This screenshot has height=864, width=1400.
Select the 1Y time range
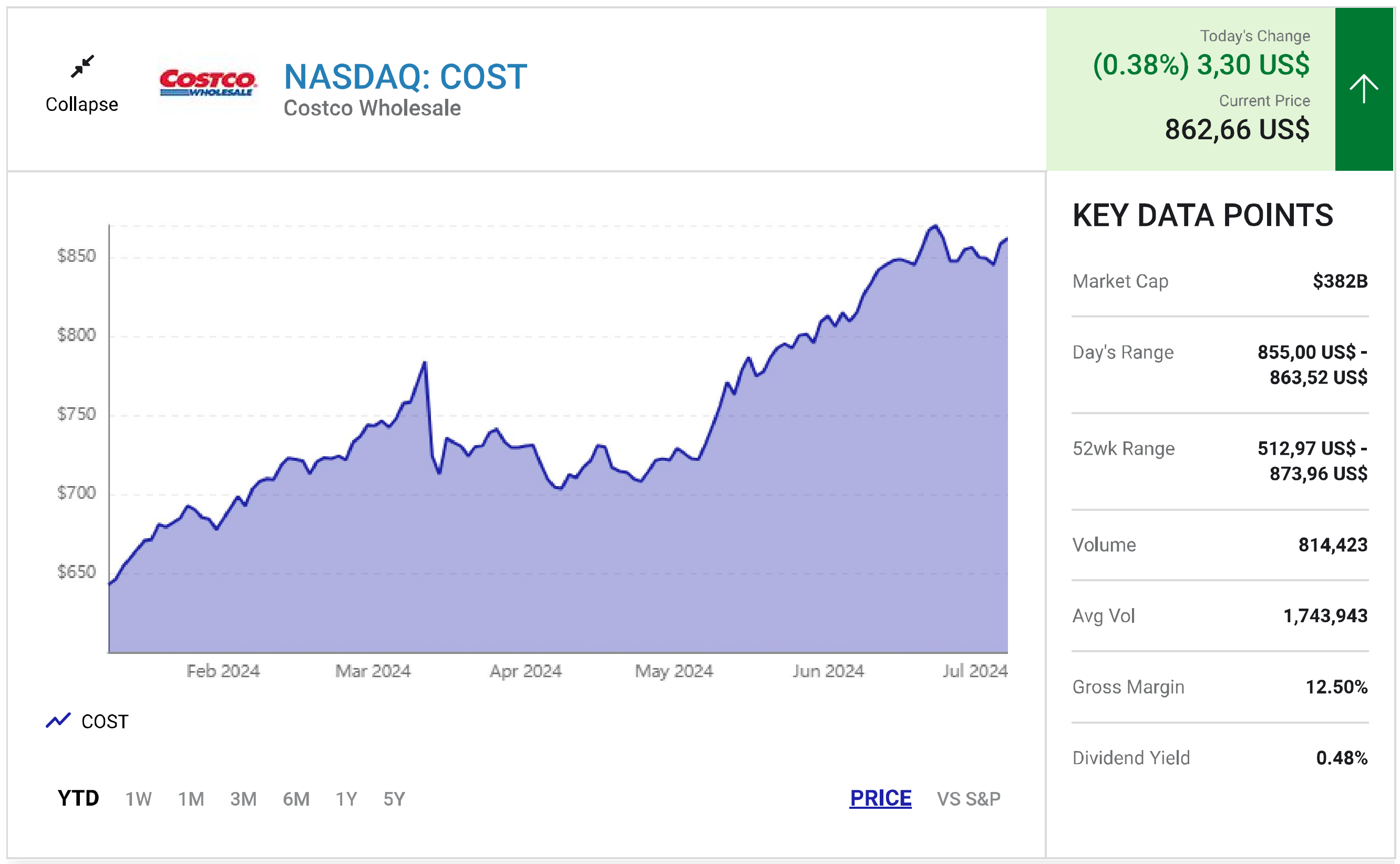coord(346,799)
